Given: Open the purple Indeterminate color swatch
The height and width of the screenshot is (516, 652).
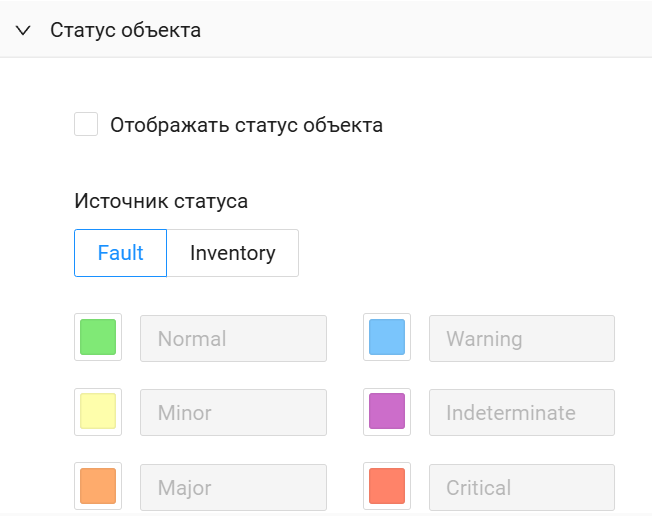Looking at the screenshot, I should [386, 412].
